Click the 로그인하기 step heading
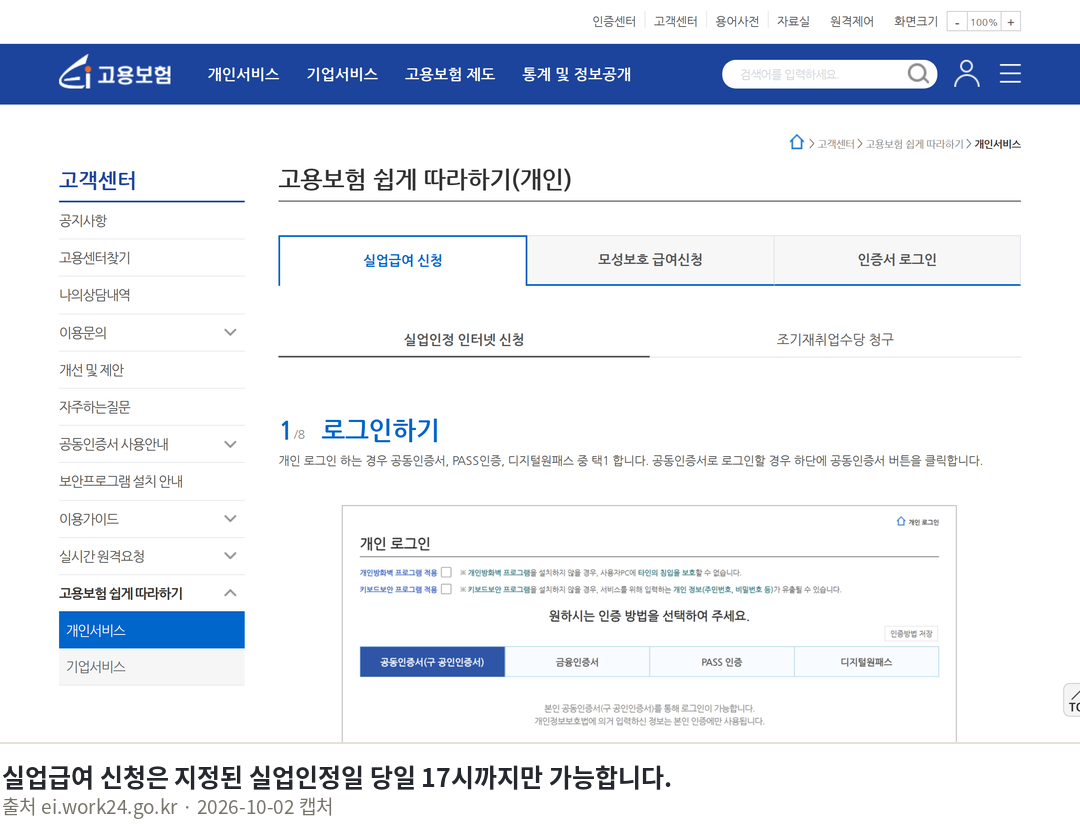 380,430
